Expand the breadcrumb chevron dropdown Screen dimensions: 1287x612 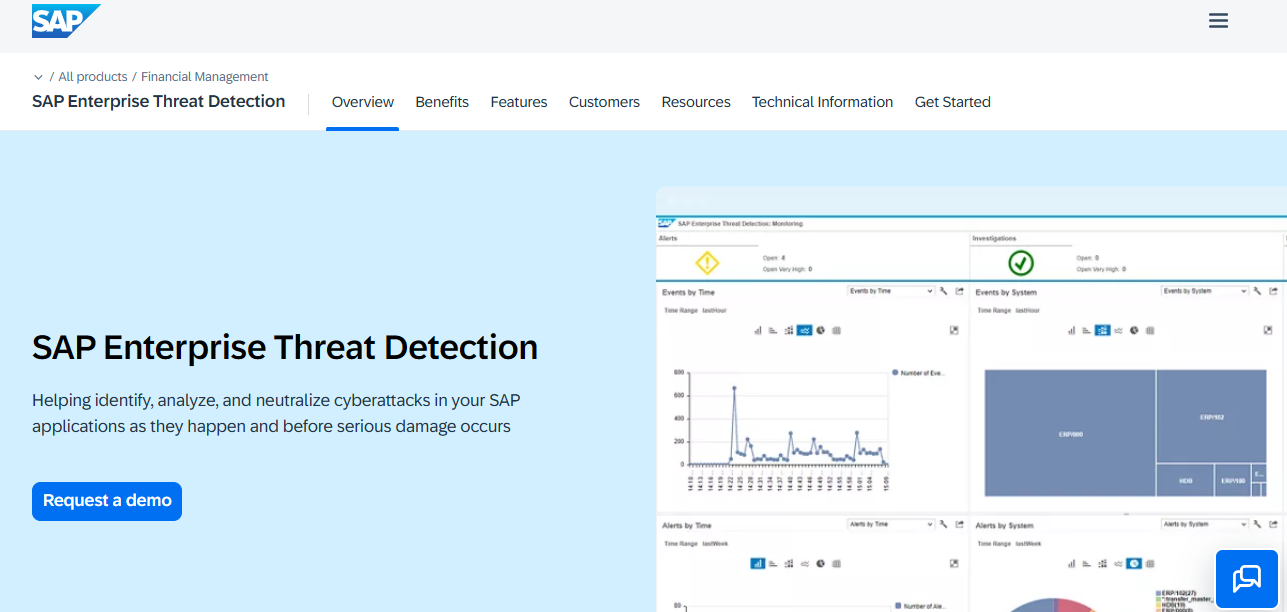click(38, 77)
